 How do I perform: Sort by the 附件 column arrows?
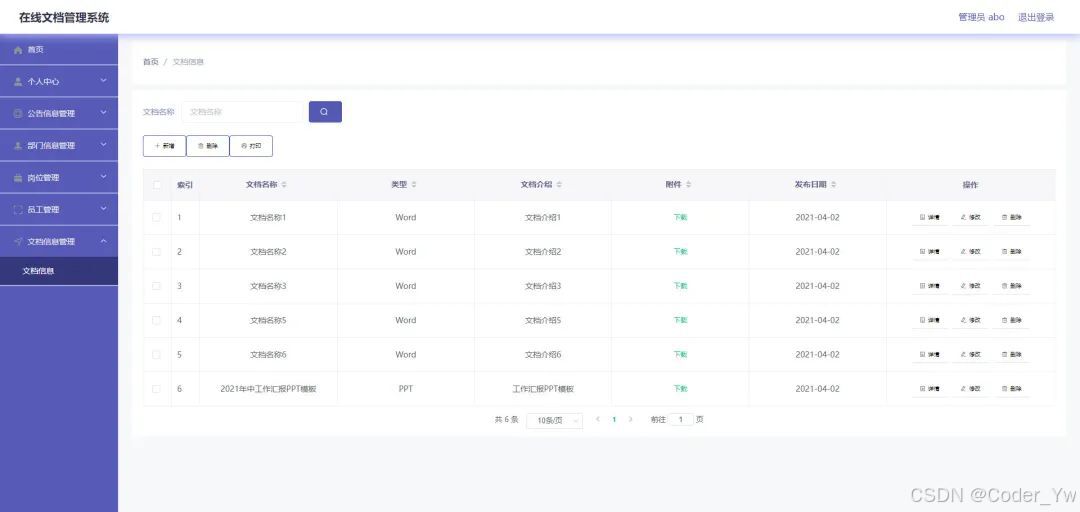[x=689, y=185]
